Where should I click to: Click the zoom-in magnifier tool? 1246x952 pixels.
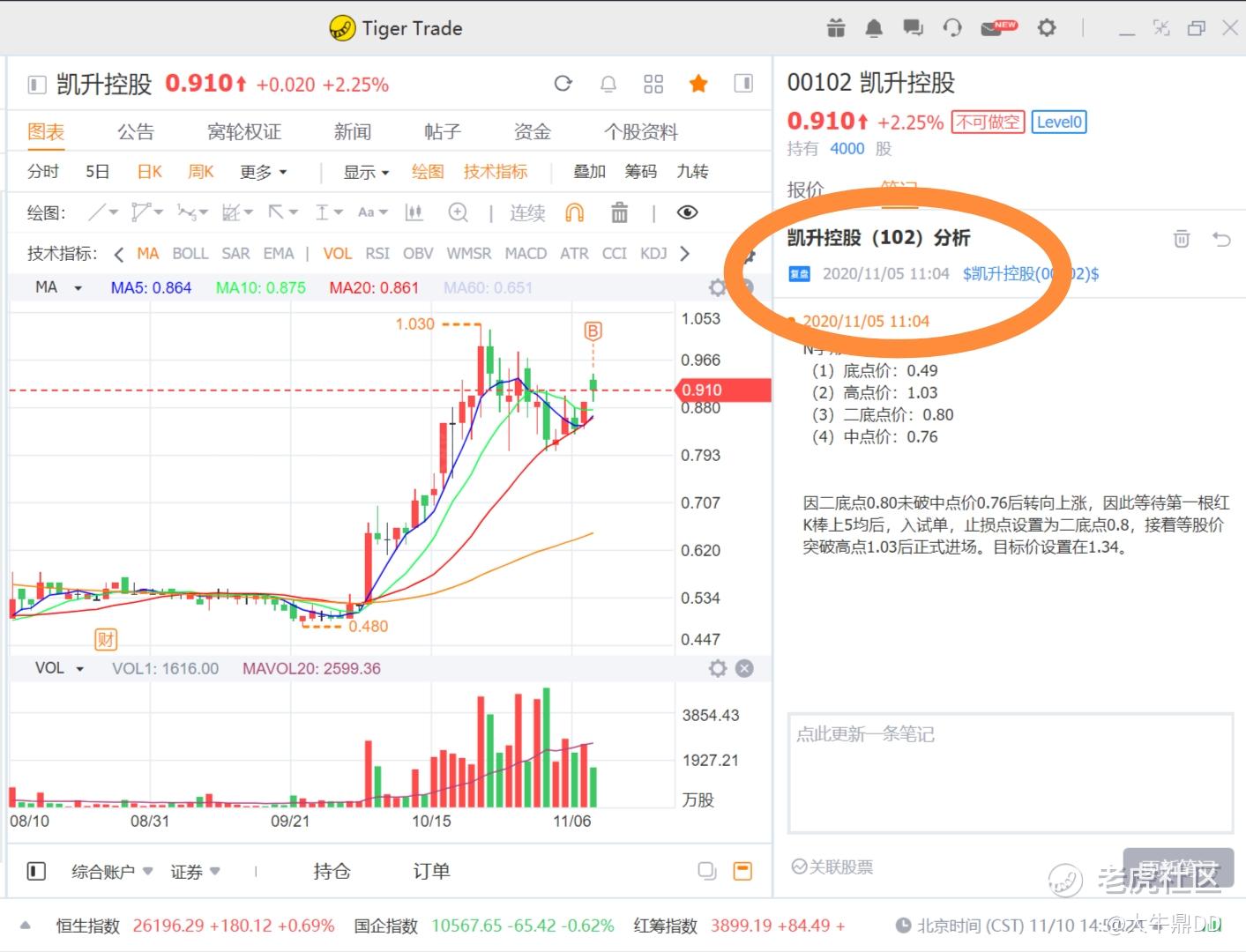[459, 212]
